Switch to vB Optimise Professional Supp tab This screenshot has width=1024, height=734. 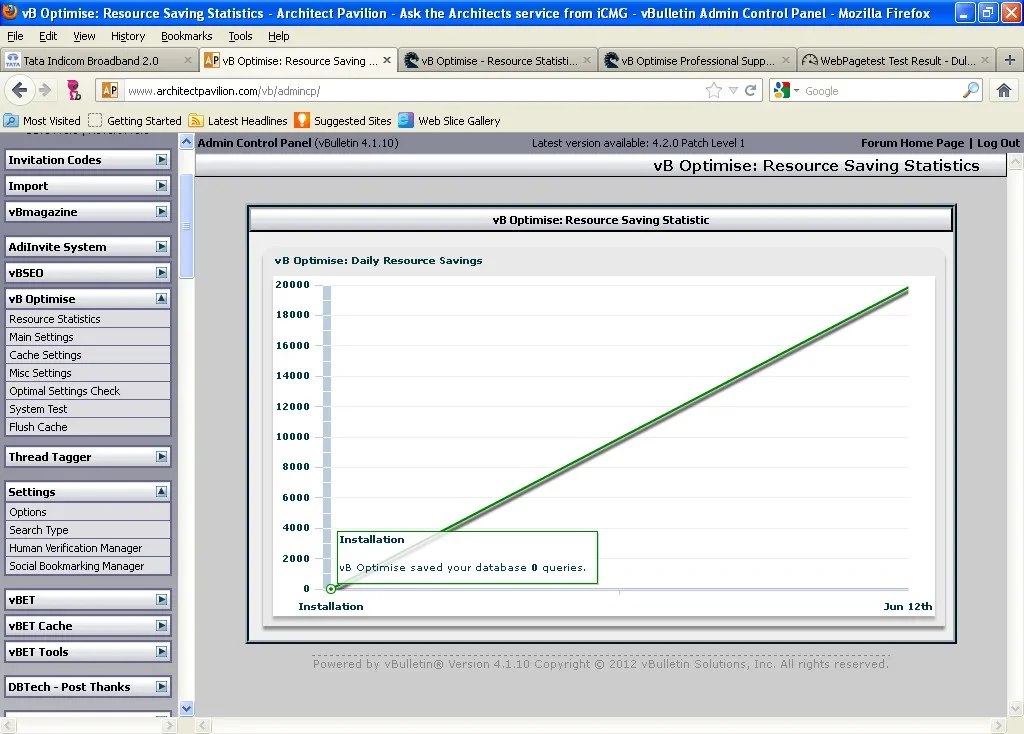tap(697, 61)
